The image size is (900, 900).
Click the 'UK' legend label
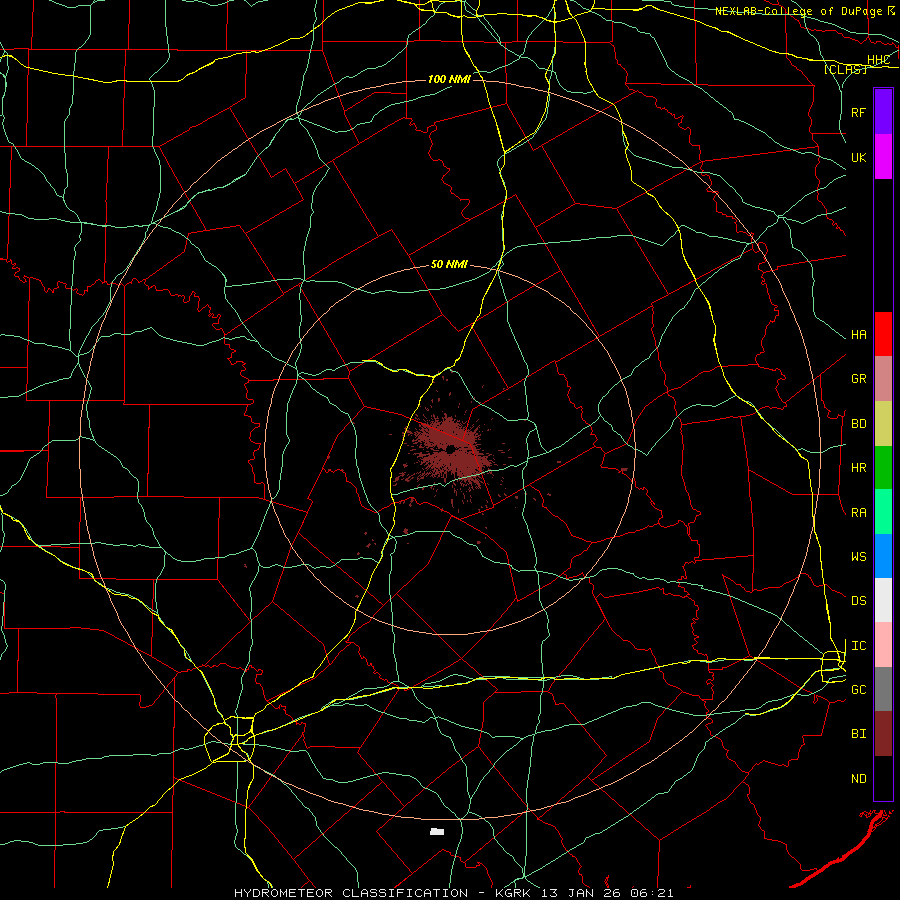click(x=858, y=157)
